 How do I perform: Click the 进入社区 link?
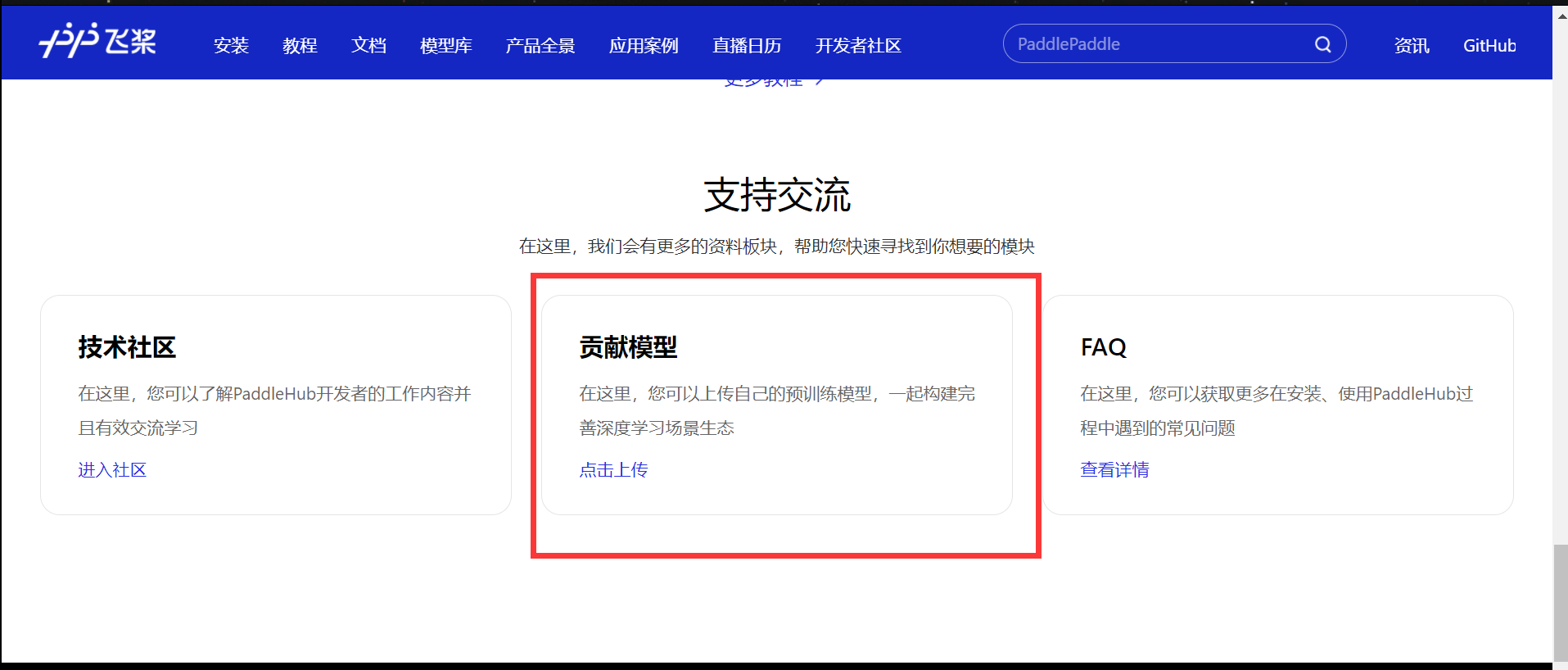pyautogui.click(x=112, y=470)
